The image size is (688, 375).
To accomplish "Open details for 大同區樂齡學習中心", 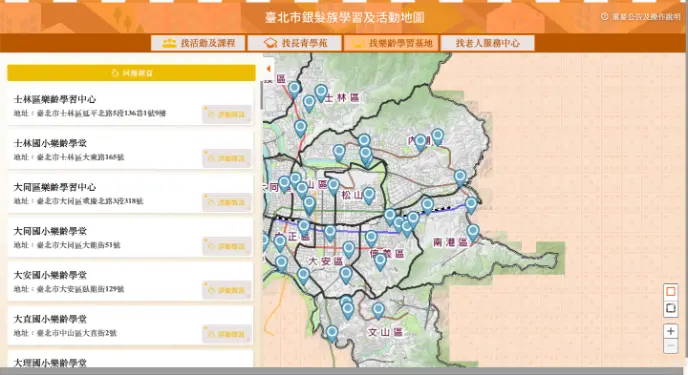I will (x=227, y=202).
